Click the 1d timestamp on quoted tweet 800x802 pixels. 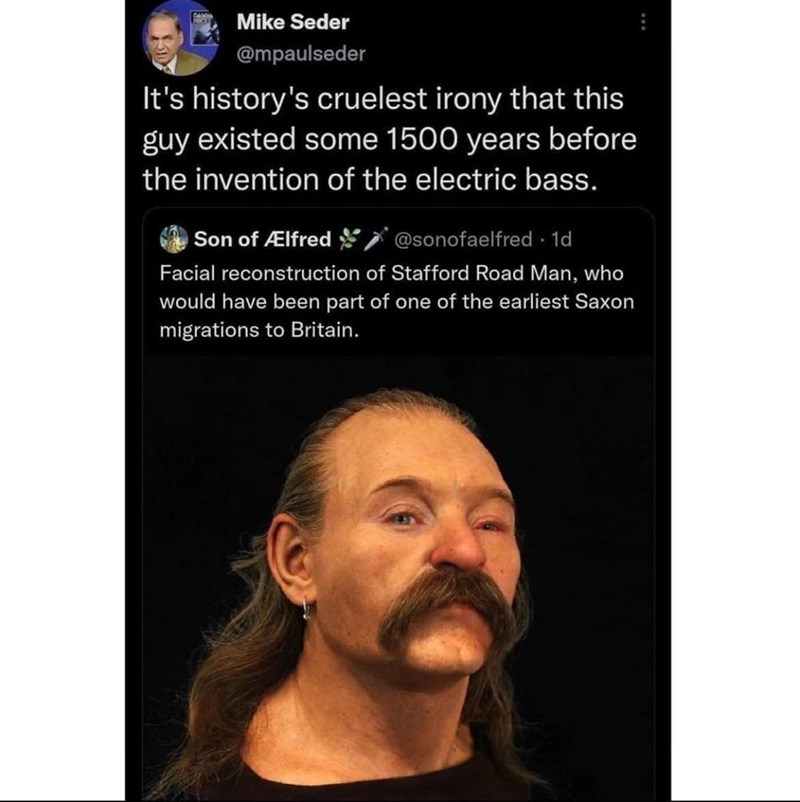point(562,239)
